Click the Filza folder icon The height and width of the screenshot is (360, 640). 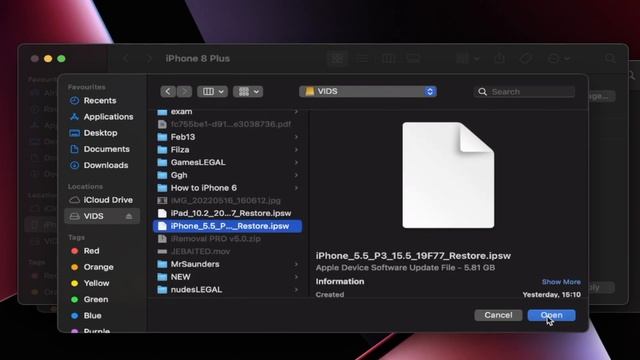pos(162,149)
